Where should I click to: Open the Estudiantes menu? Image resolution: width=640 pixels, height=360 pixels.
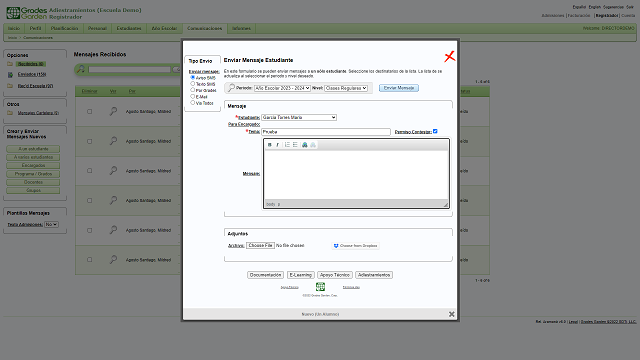[x=129, y=28]
